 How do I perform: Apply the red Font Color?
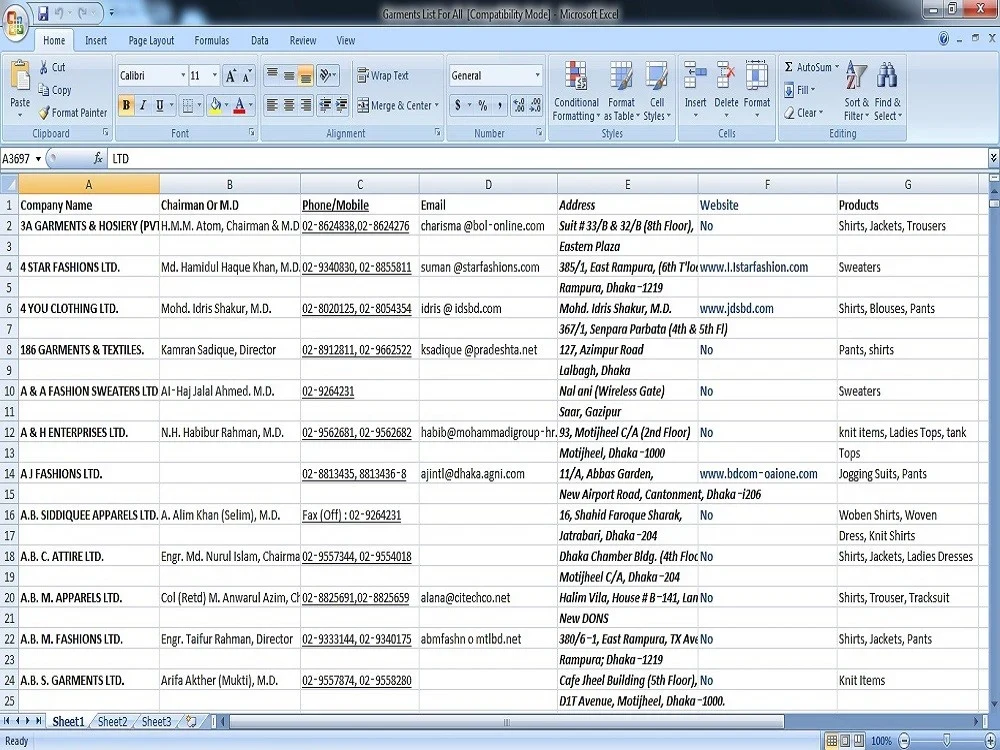(240, 105)
